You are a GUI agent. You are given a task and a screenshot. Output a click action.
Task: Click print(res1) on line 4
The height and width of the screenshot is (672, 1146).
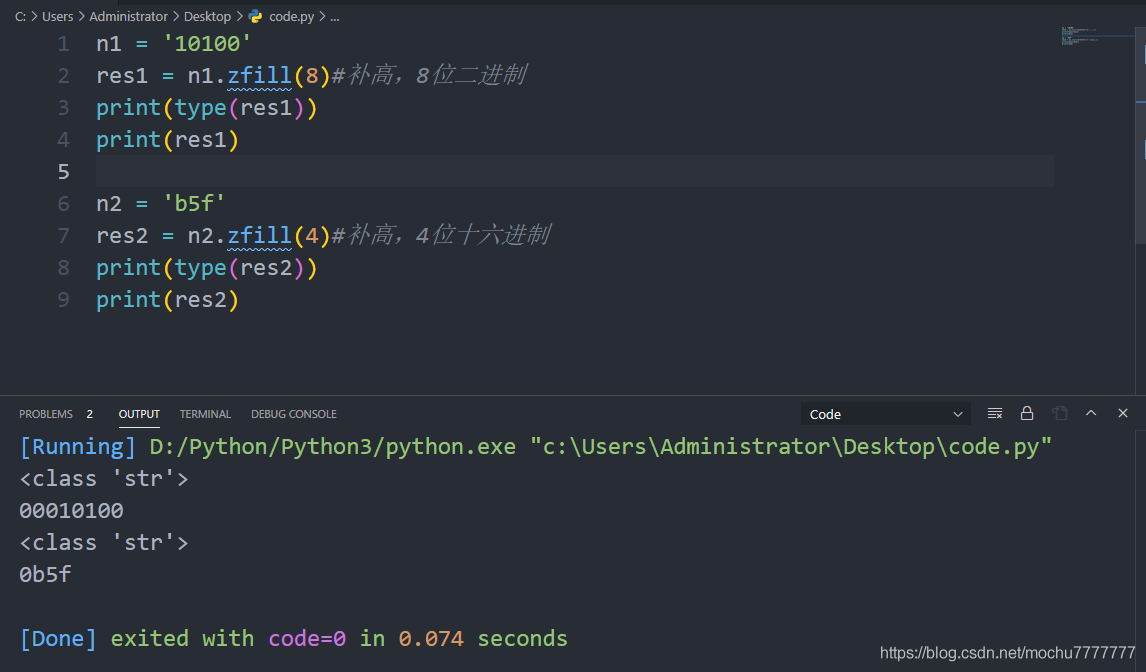pos(167,140)
